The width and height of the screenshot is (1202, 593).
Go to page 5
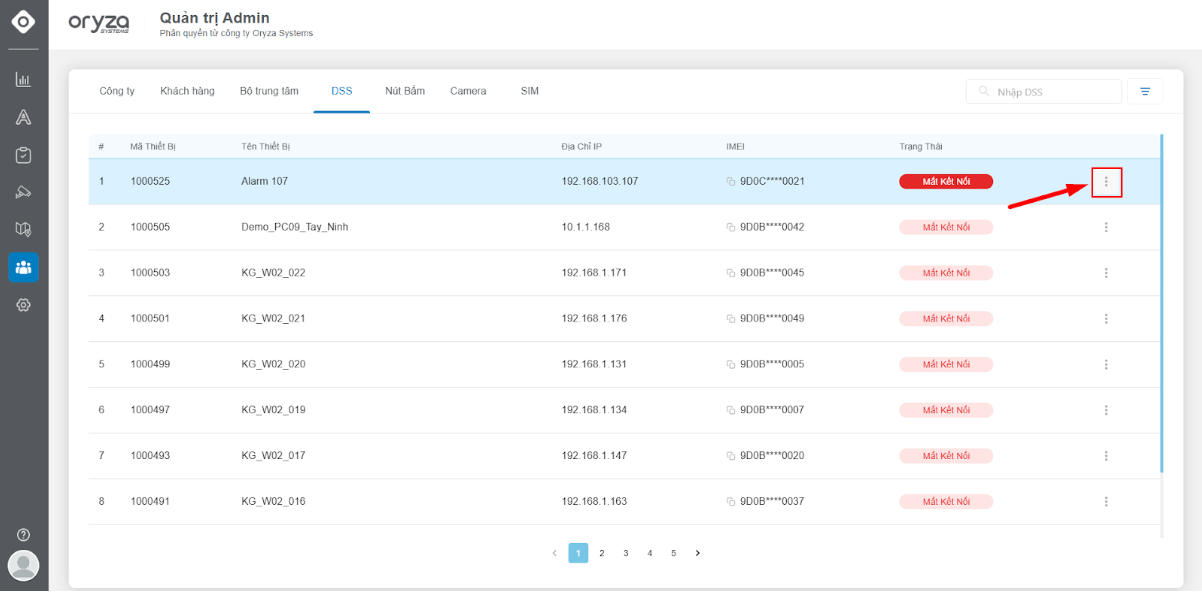pos(674,553)
